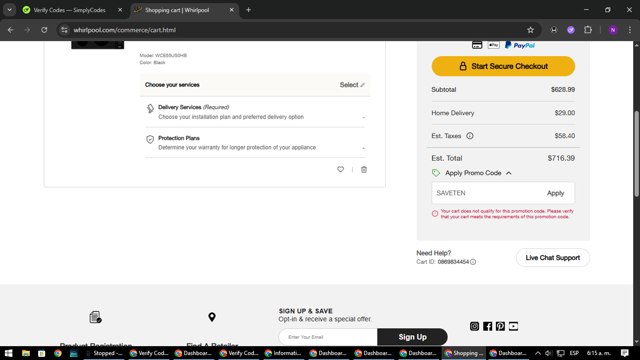Click the product thumbnail image
This screenshot has width=640, height=360.
[x=98, y=44]
